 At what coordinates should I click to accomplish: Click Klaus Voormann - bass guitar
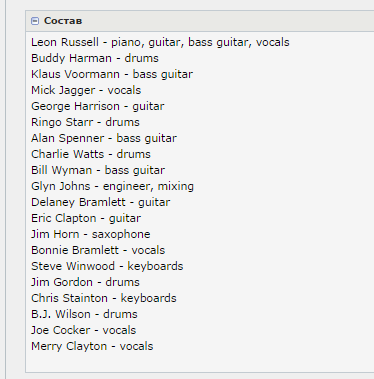pyautogui.click(x=112, y=74)
